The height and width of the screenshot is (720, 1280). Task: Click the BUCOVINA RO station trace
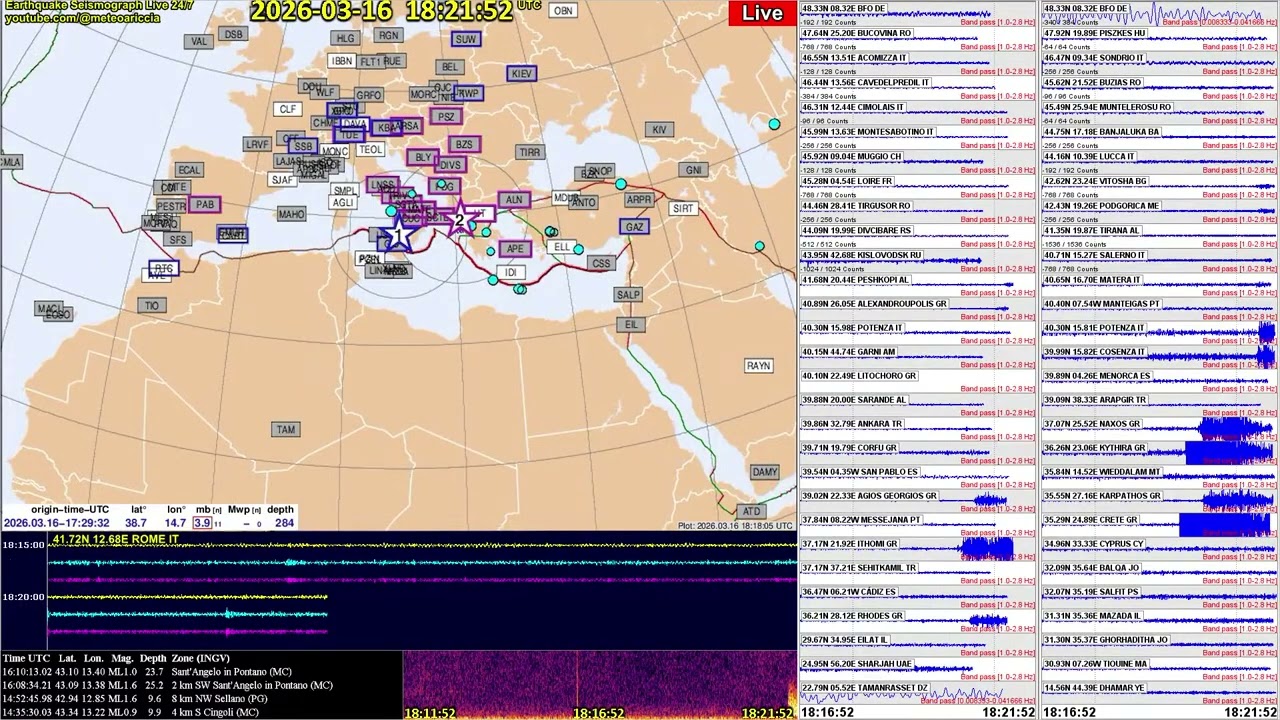click(917, 39)
